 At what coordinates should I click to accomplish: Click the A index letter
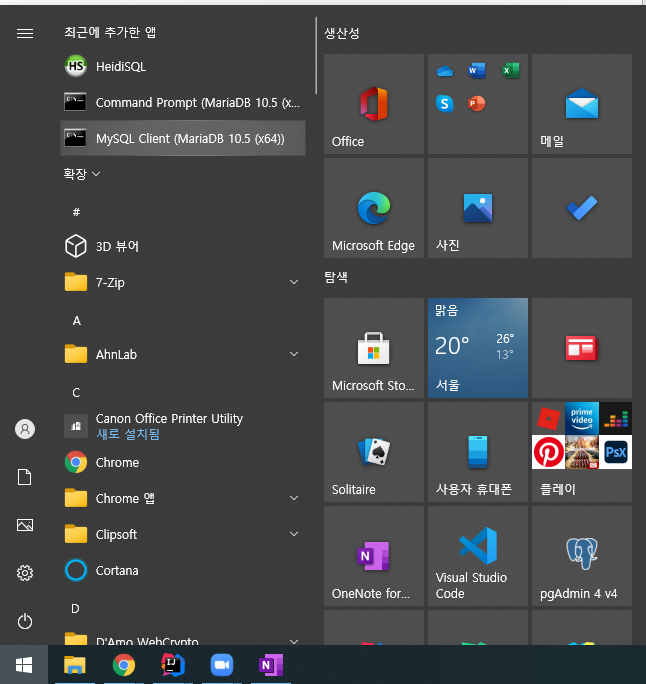76,321
